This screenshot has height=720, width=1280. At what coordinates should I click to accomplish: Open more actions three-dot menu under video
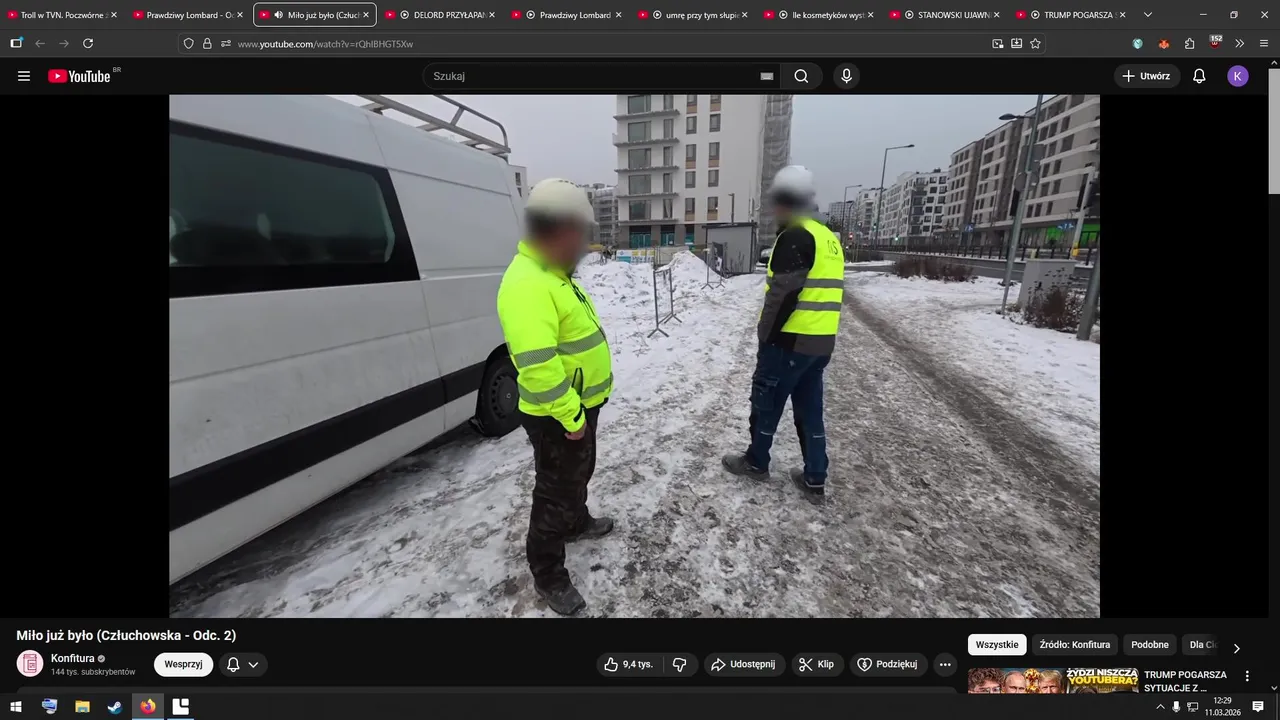click(945, 664)
